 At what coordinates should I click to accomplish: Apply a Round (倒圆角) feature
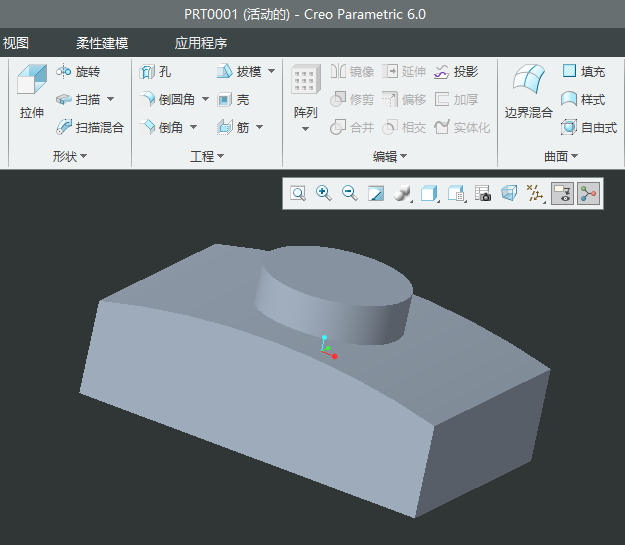(167, 99)
